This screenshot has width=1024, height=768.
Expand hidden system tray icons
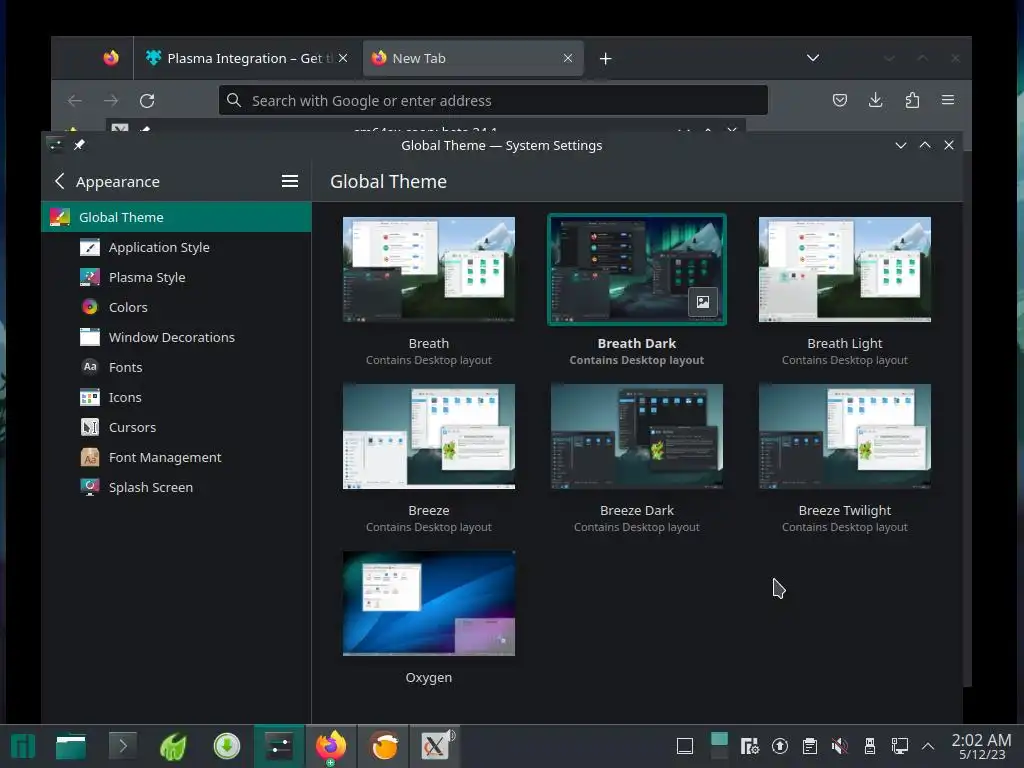coord(928,746)
